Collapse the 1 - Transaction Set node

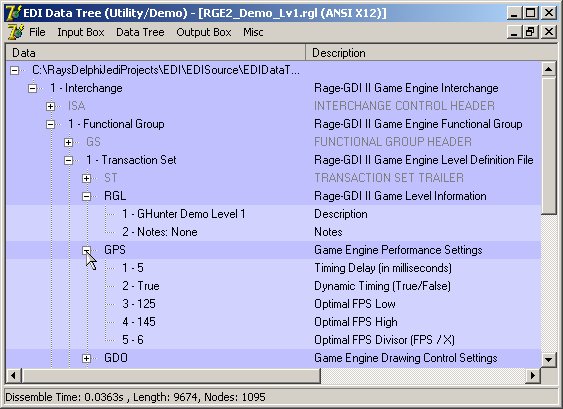point(69,160)
